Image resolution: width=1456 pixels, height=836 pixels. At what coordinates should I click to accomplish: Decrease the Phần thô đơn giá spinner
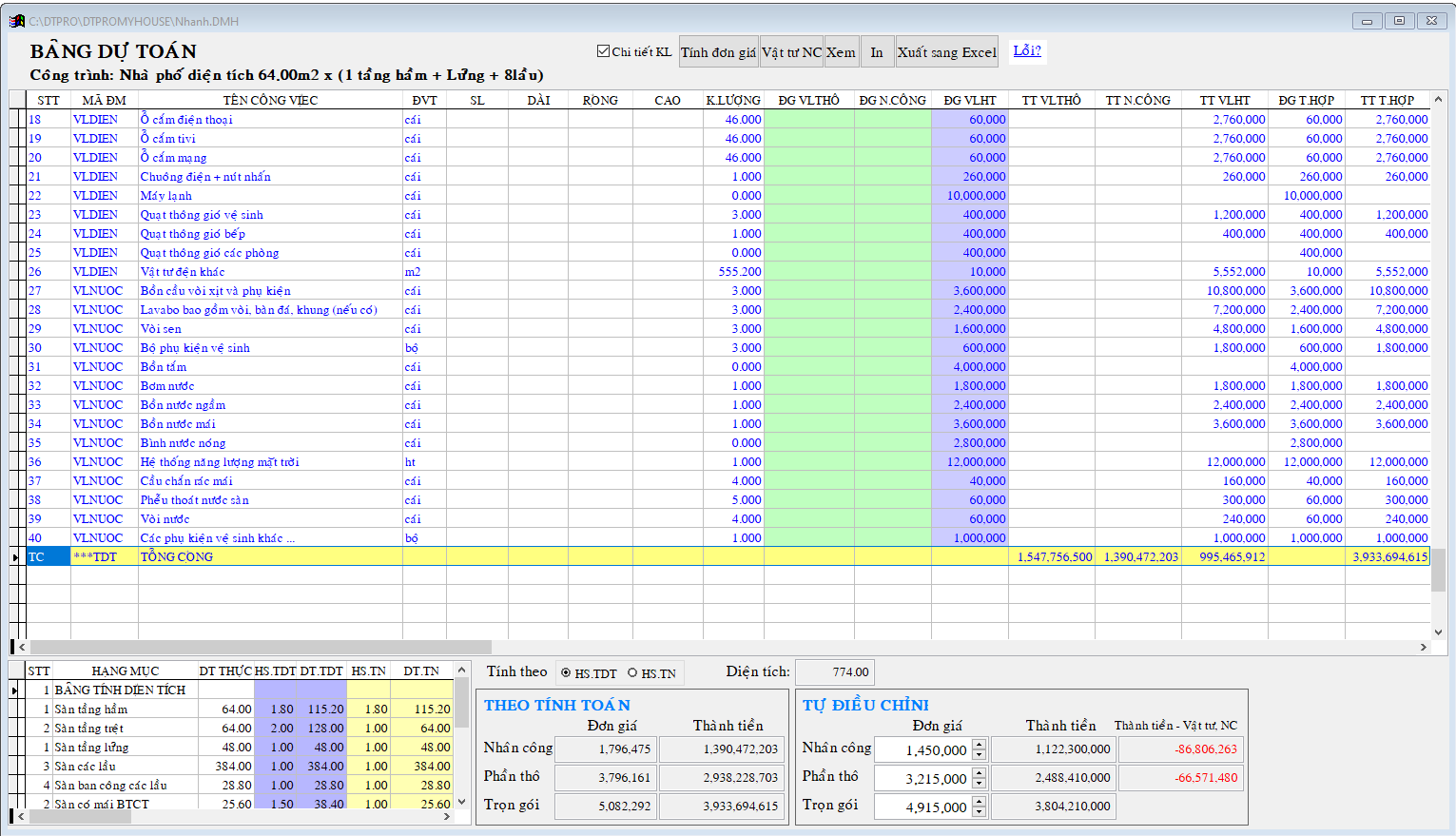point(980,784)
